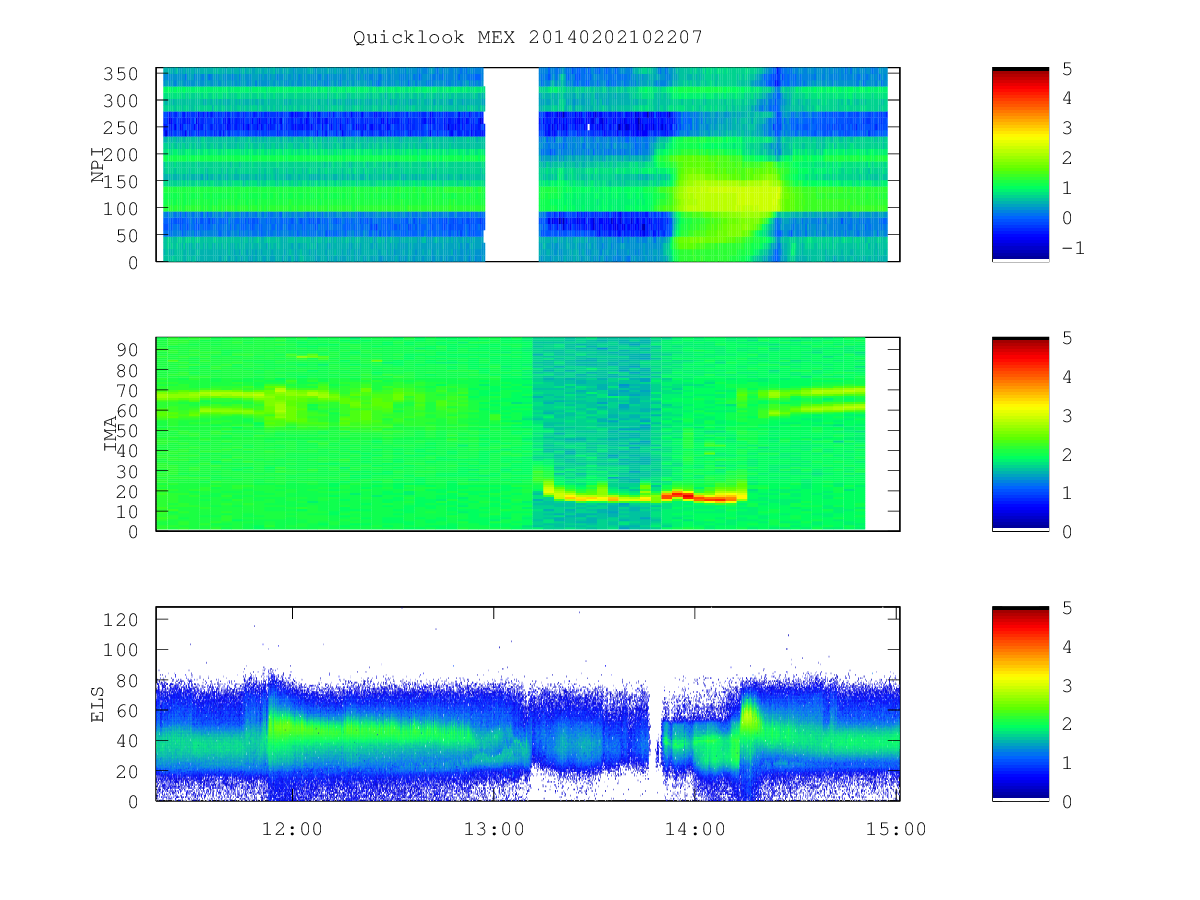The width and height of the screenshot is (1200, 900).
Task: Click the red intense band in IMA spectrogram
Action: 700,495
